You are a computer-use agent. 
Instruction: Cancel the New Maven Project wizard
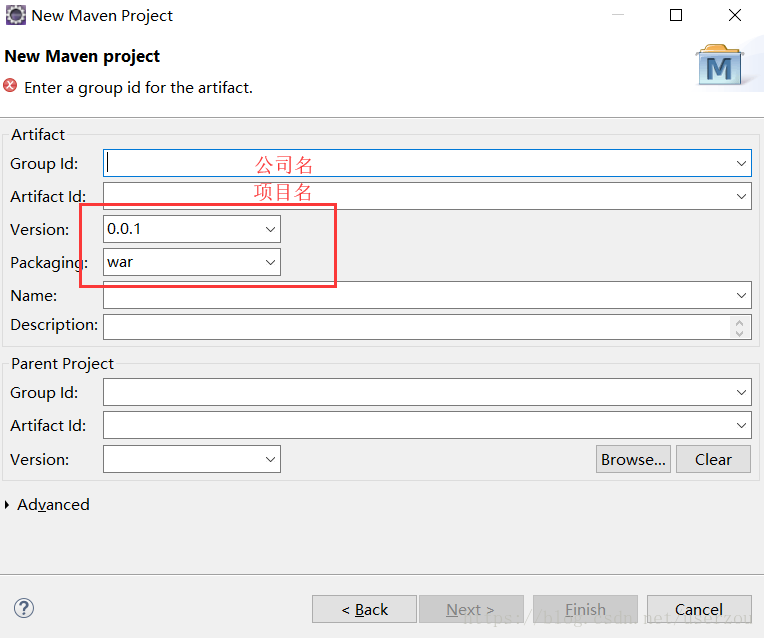point(699,609)
